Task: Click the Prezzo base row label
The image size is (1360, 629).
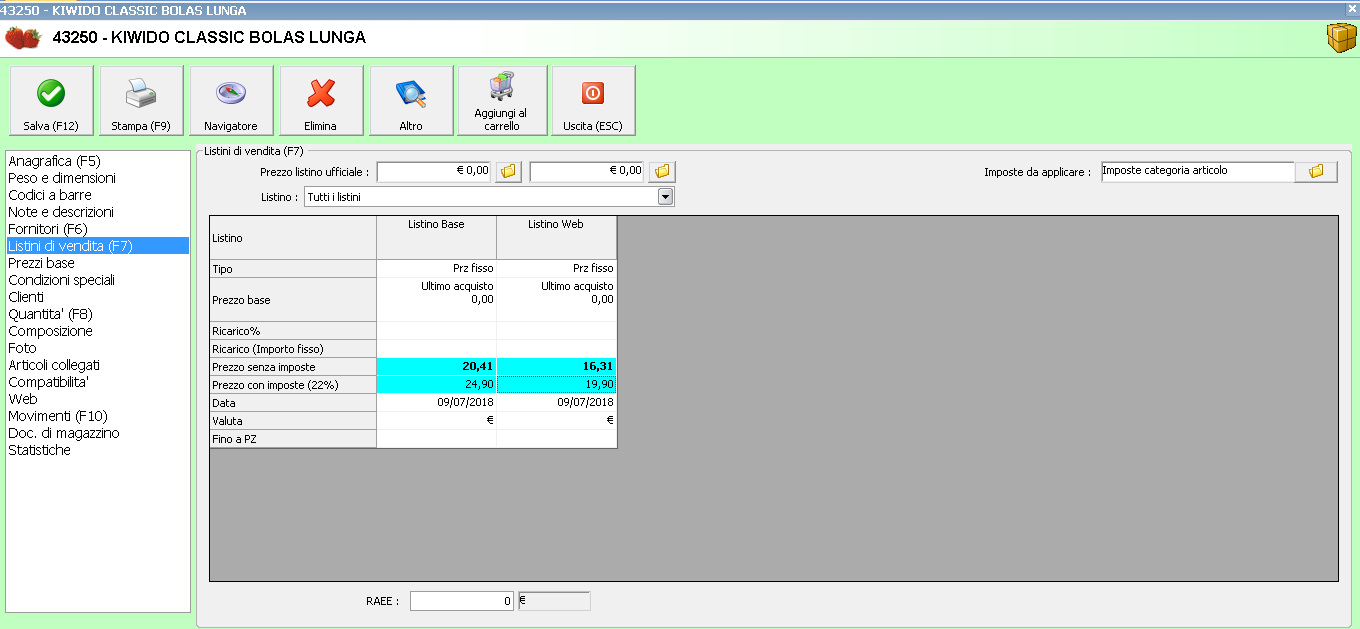Action: pyautogui.click(x=293, y=299)
